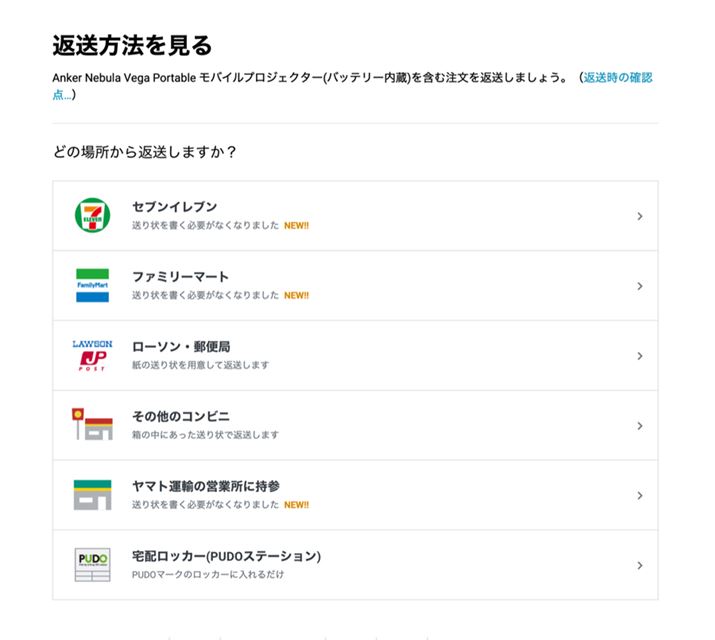Open the その他のコンビニ row chevron
Screen dimensions: 715x640
[x=640, y=426]
